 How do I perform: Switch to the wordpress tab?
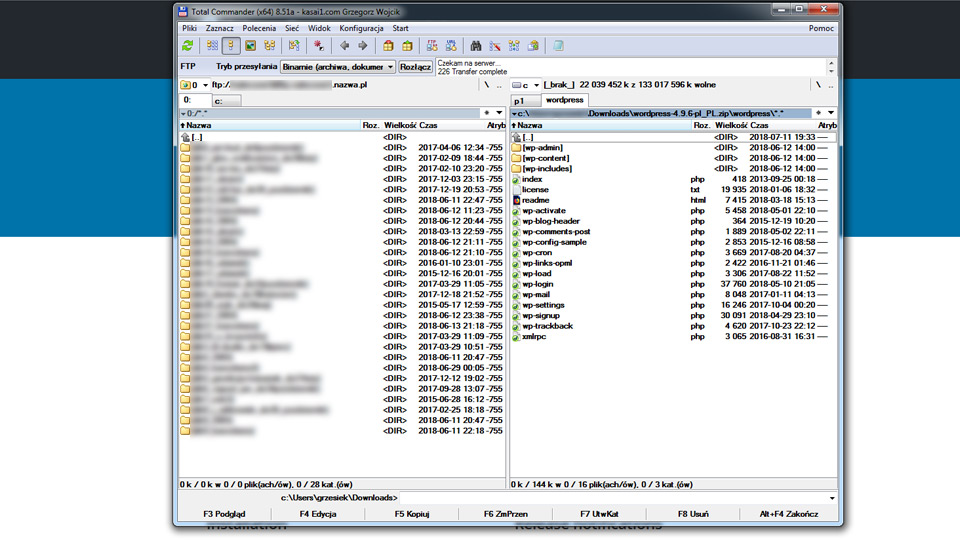pyautogui.click(x=564, y=100)
